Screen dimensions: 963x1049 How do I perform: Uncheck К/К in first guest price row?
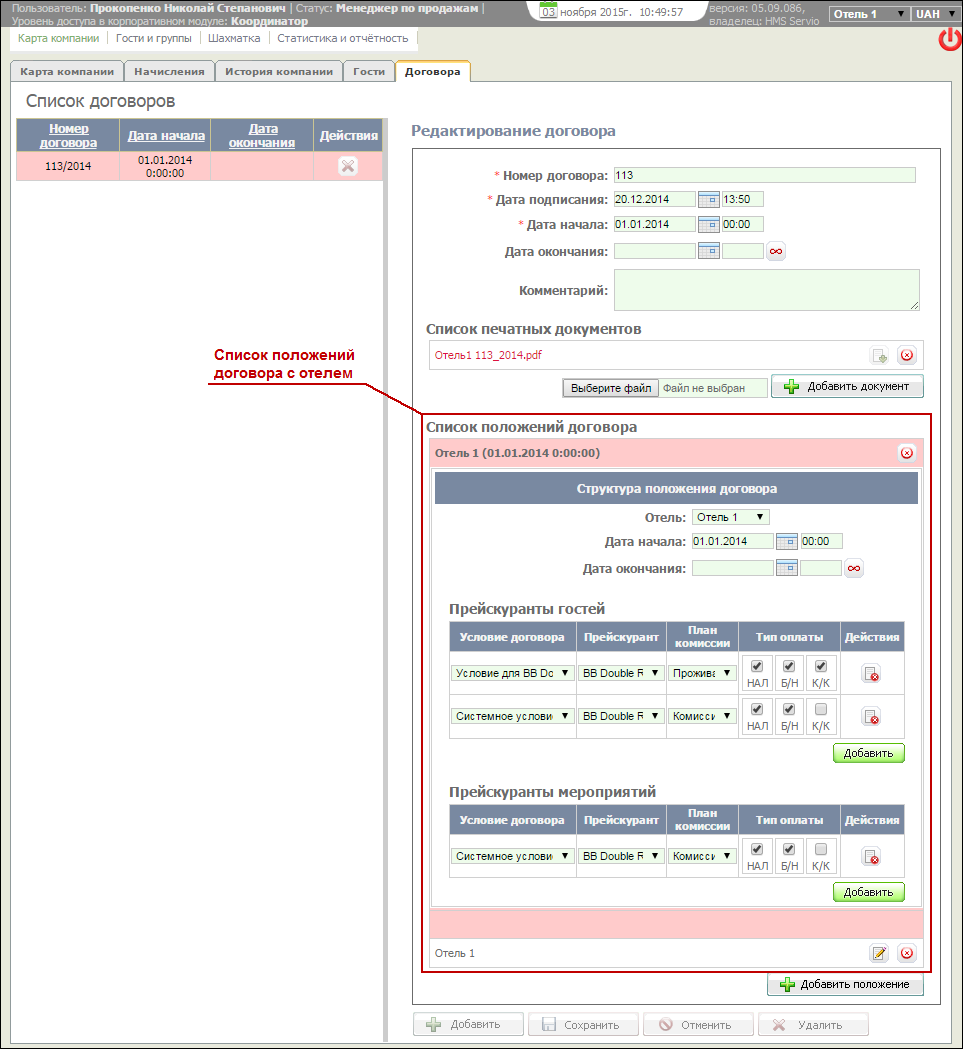pos(821,666)
